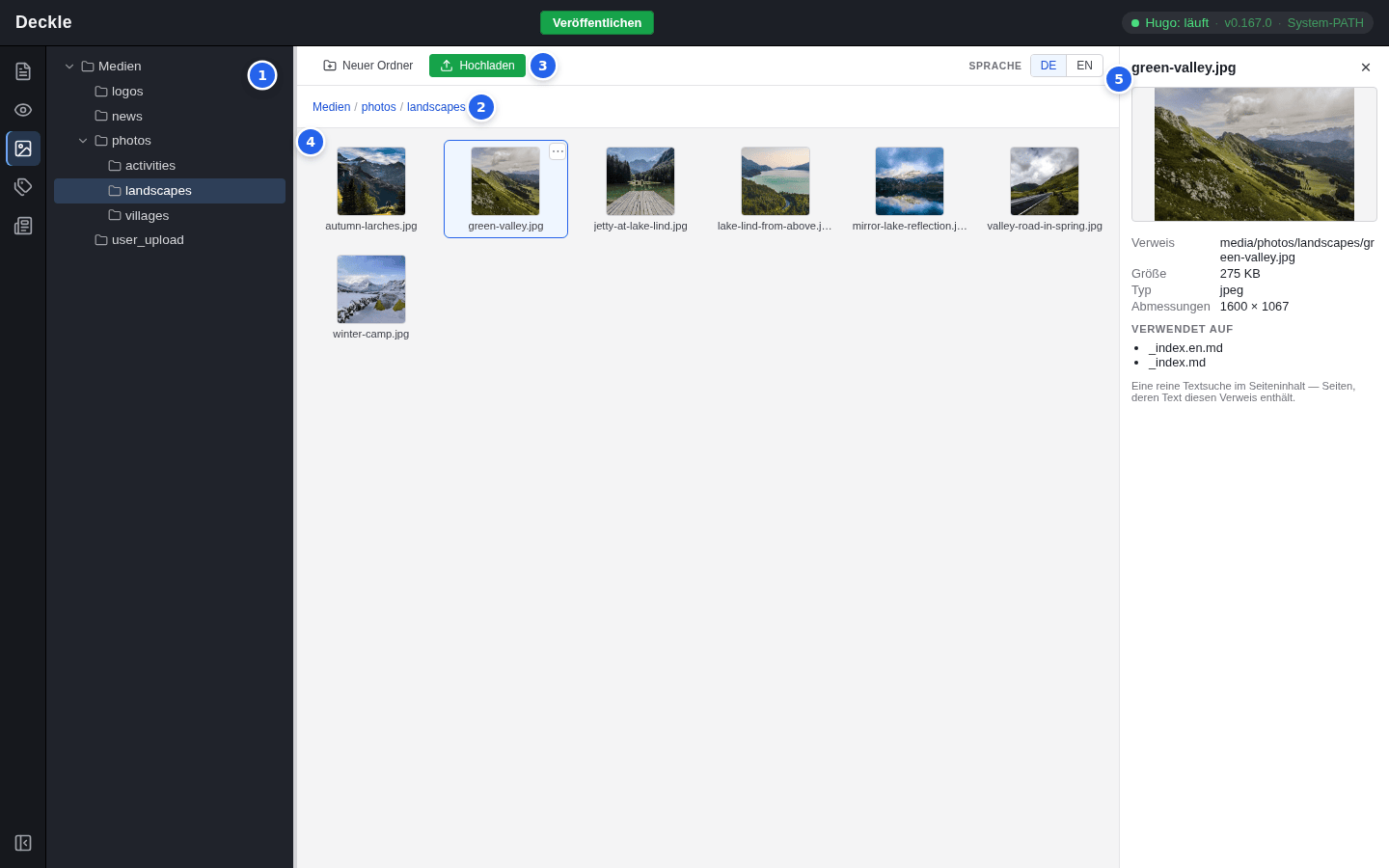Switch language to DE
Viewport: 1389px width, 868px height.
1049,66
